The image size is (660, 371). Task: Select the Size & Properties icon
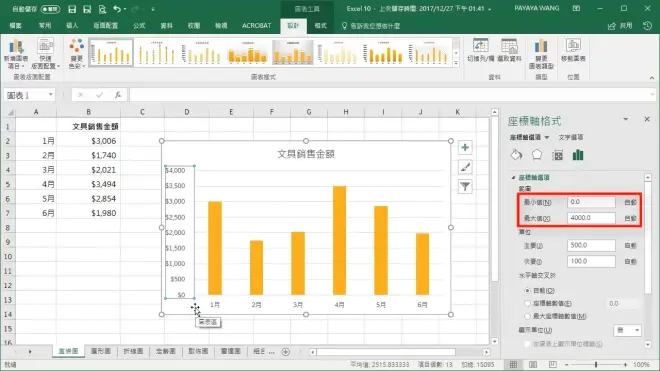[557, 155]
